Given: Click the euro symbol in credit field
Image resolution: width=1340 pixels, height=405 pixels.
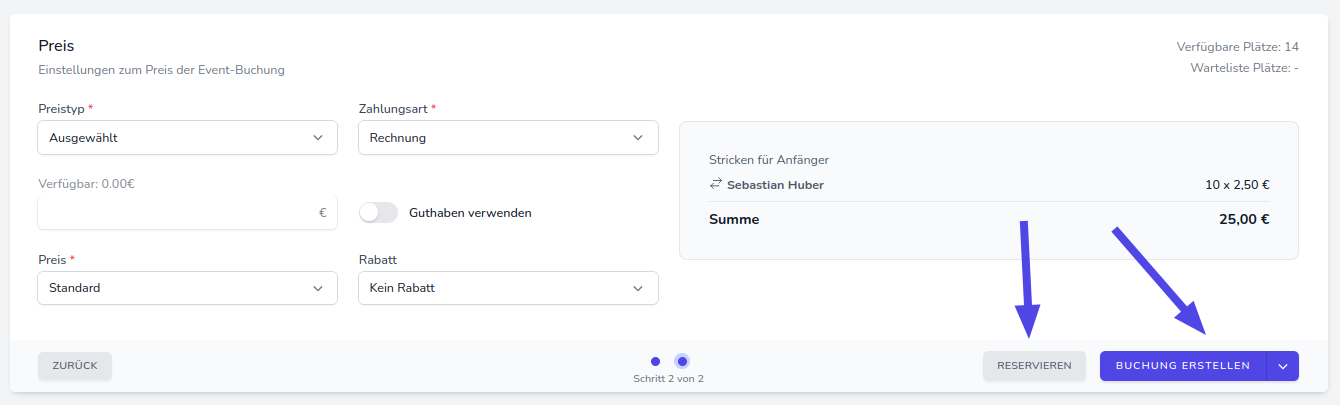Looking at the screenshot, I should (x=323, y=213).
